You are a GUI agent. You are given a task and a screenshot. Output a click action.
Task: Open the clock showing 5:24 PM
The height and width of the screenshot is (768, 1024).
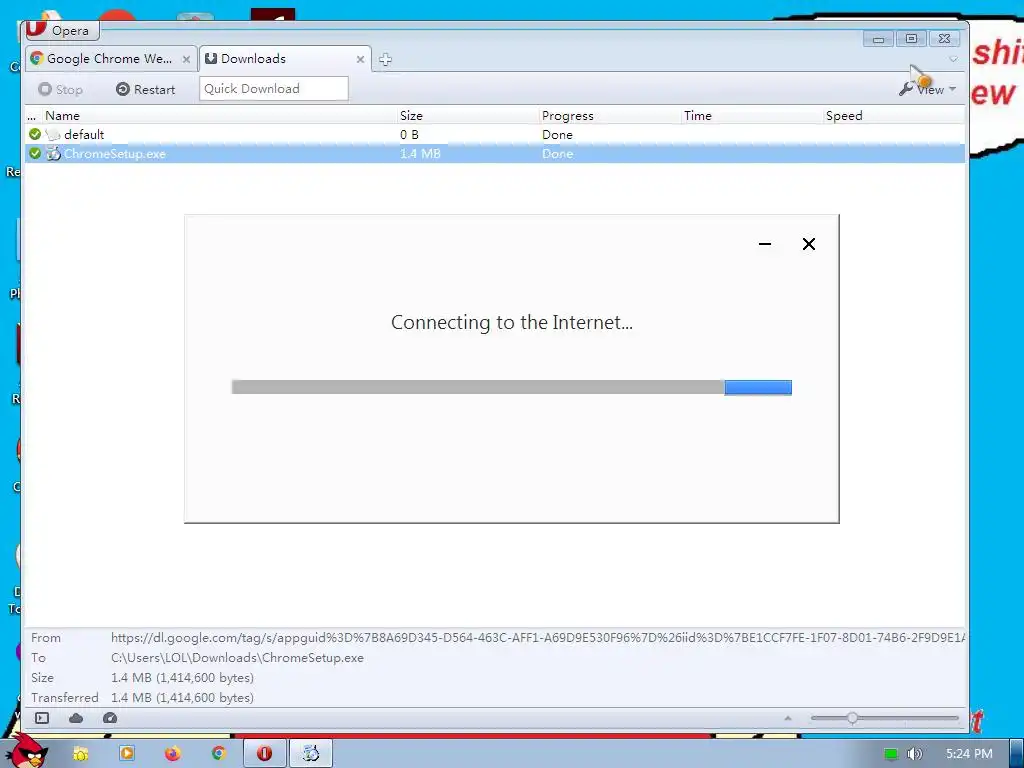coord(968,754)
